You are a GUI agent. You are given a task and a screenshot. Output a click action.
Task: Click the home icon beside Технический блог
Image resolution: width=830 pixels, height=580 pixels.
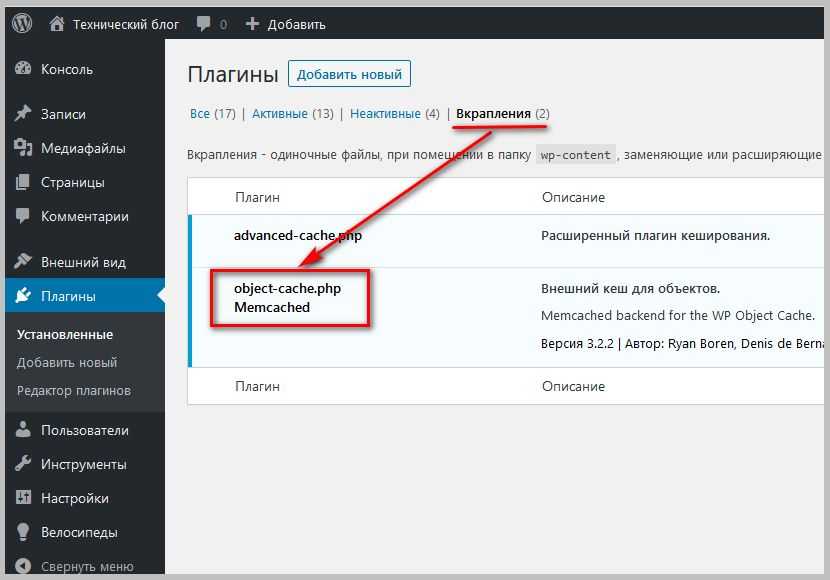pos(57,24)
